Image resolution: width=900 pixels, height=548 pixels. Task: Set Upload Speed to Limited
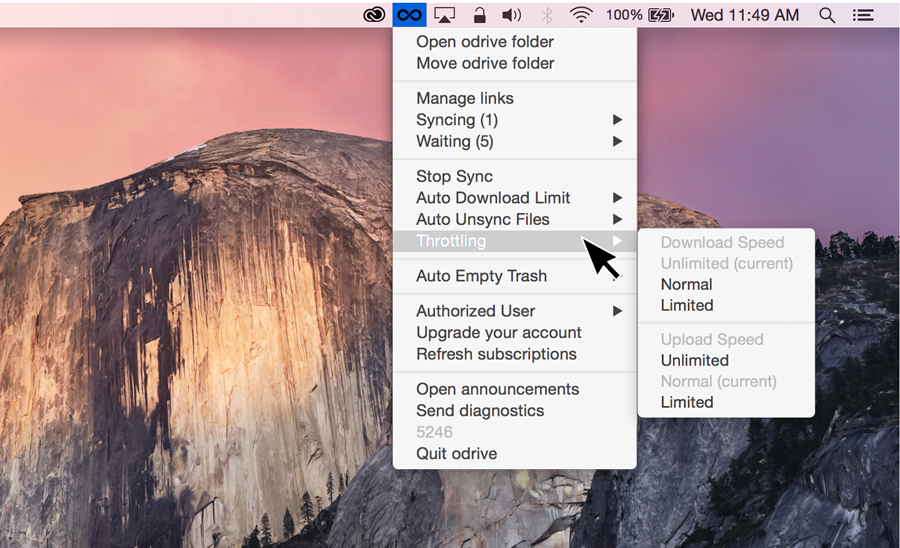pyautogui.click(x=726, y=402)
